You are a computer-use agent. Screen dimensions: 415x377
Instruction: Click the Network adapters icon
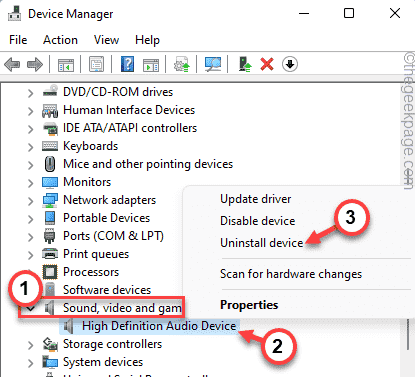pyautogui.click(x=50, y=200)
